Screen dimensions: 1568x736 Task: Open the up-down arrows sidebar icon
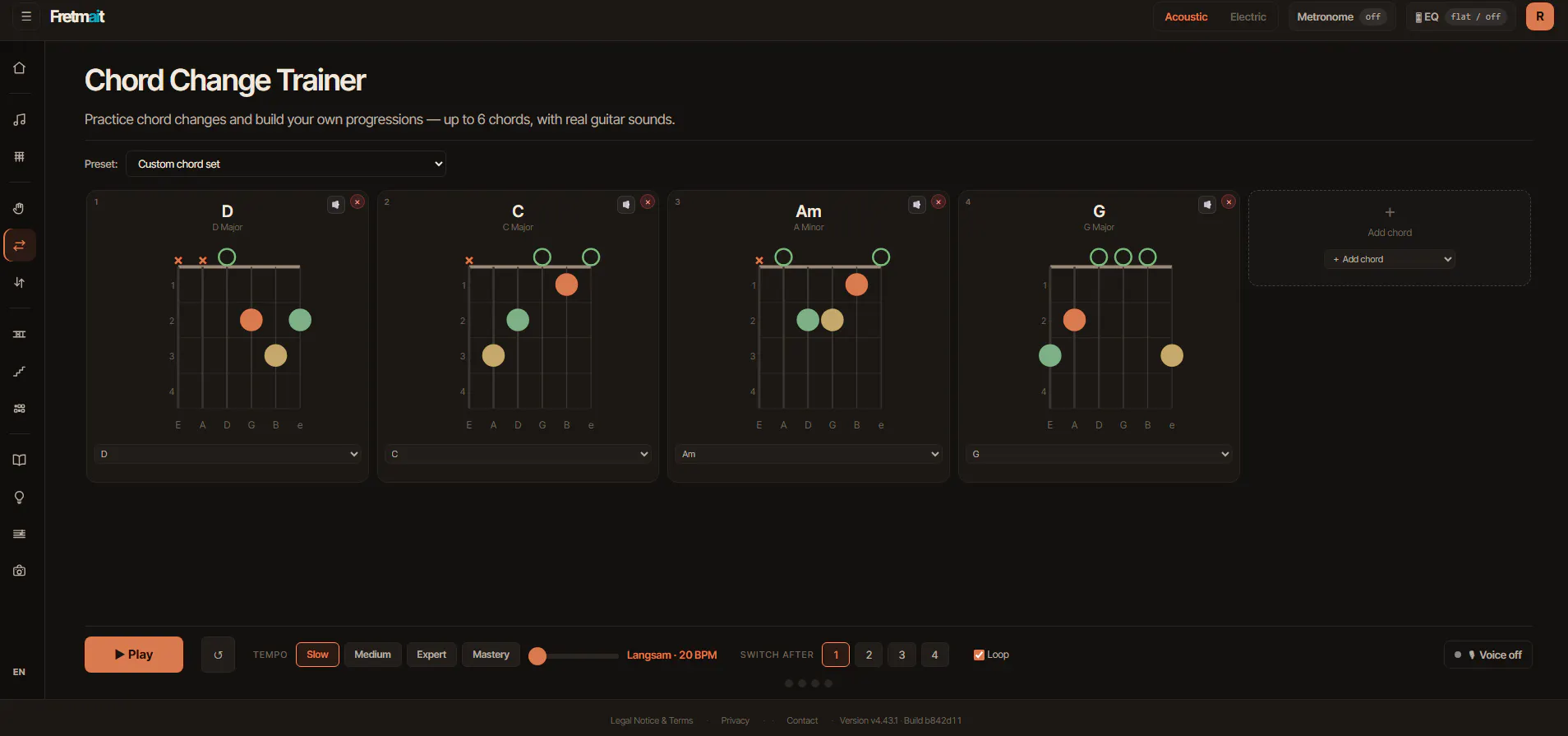point(20,283)
